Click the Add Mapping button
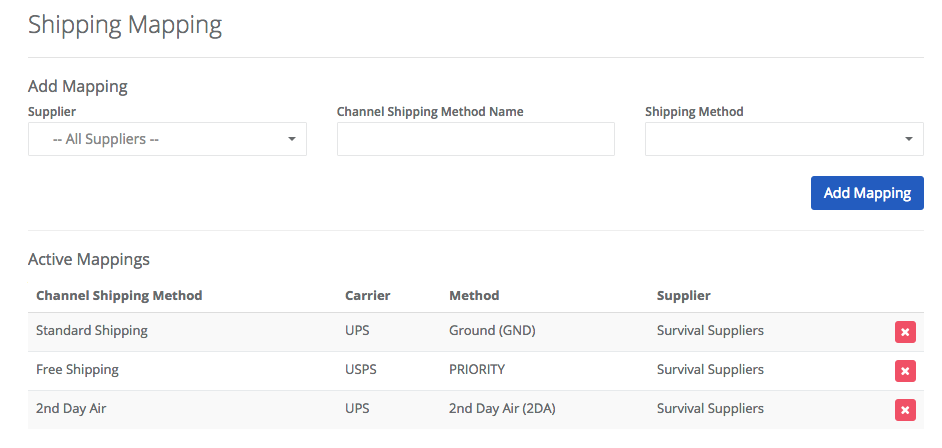942x448 pixels. click(x=867, y=193)
